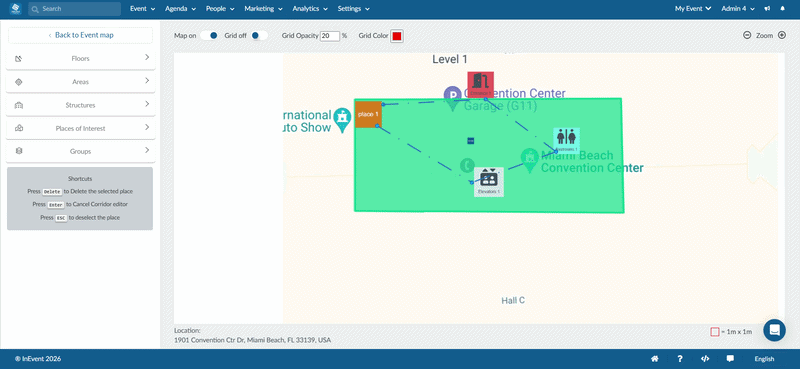This screenshot has width=800, height=369.
Task: Click the InEvent logo icon
Action: 15,9
